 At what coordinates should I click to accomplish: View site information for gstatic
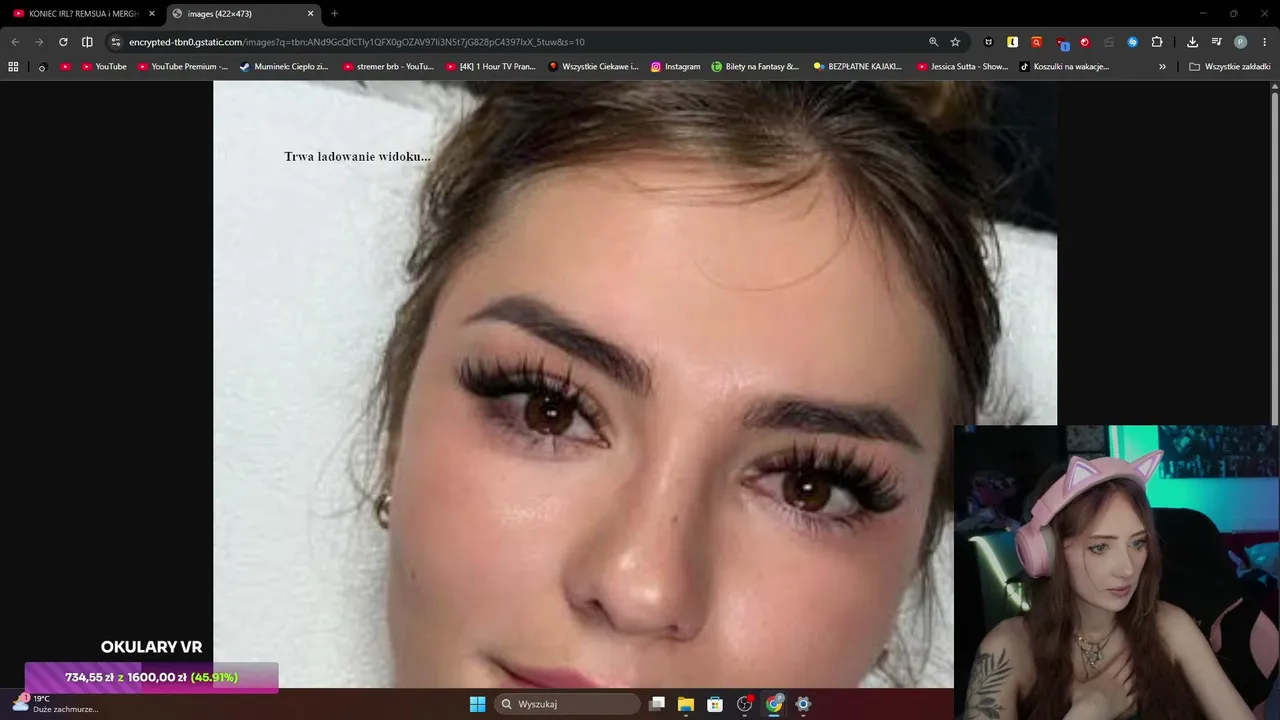(x=116, y=42)
